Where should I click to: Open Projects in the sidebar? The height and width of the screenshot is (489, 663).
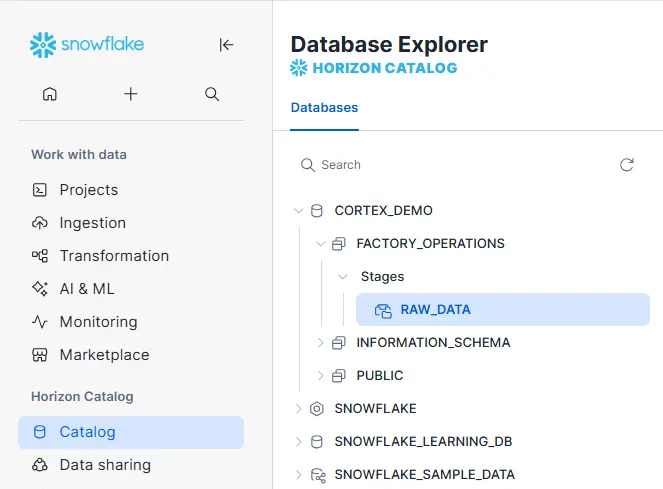(88, 190)
